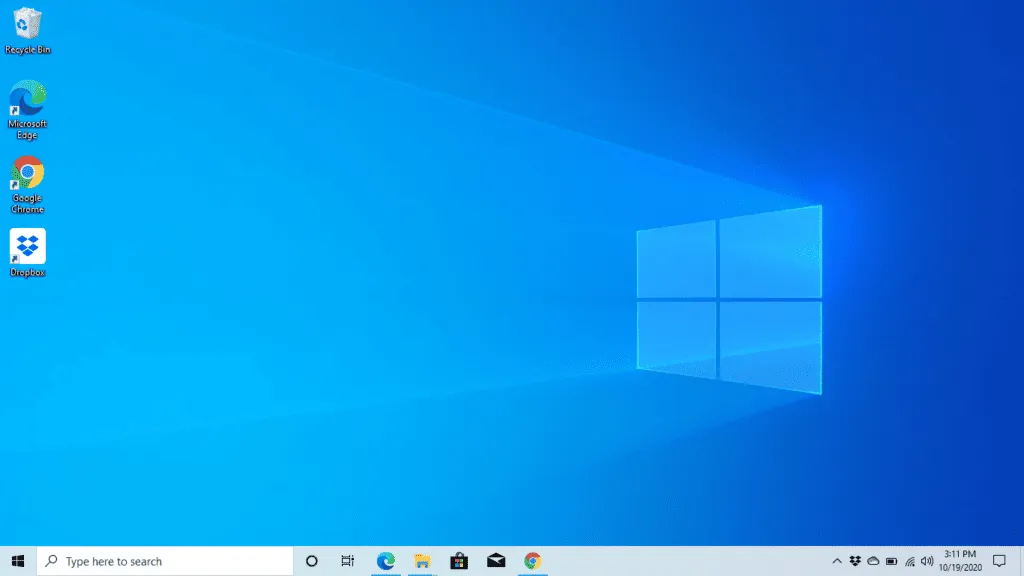The height and width of the screenshot is (576, 1024).
Task: Open OneDrive from the system tray
Action: (873, 561)
